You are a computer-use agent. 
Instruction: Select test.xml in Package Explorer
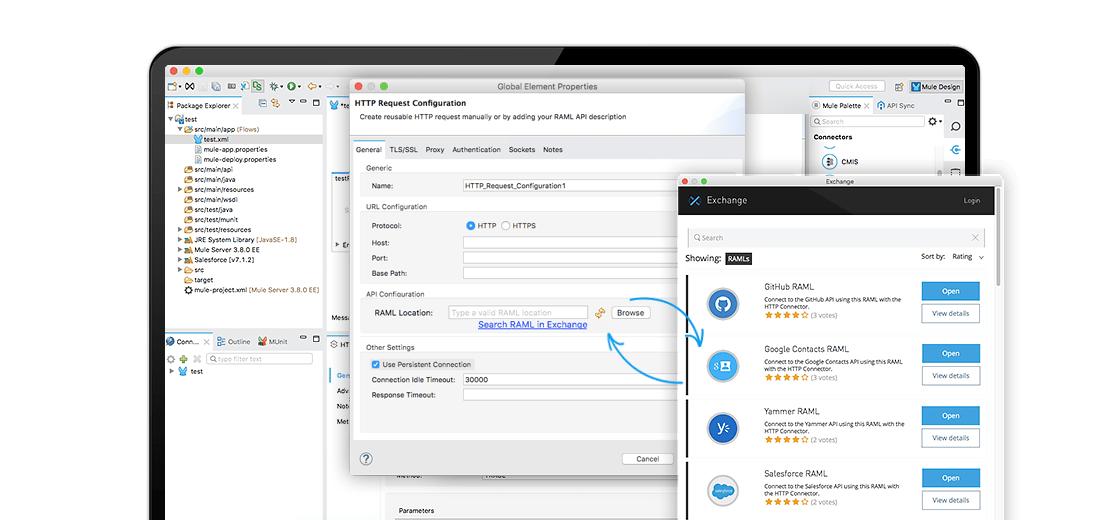click(x=214, y=139)
